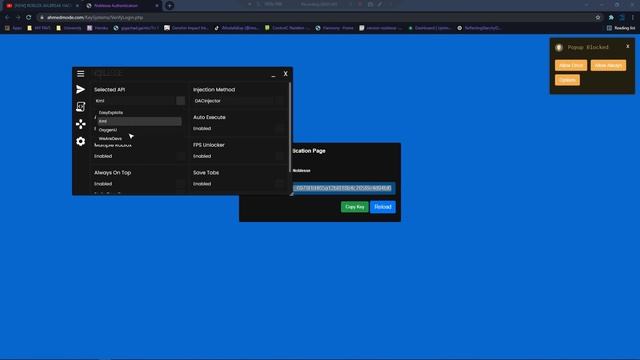Viewport: 640px width, 360px height.
Task: Toggle the Auto Execute switch
Action: (x=279, y=128)
